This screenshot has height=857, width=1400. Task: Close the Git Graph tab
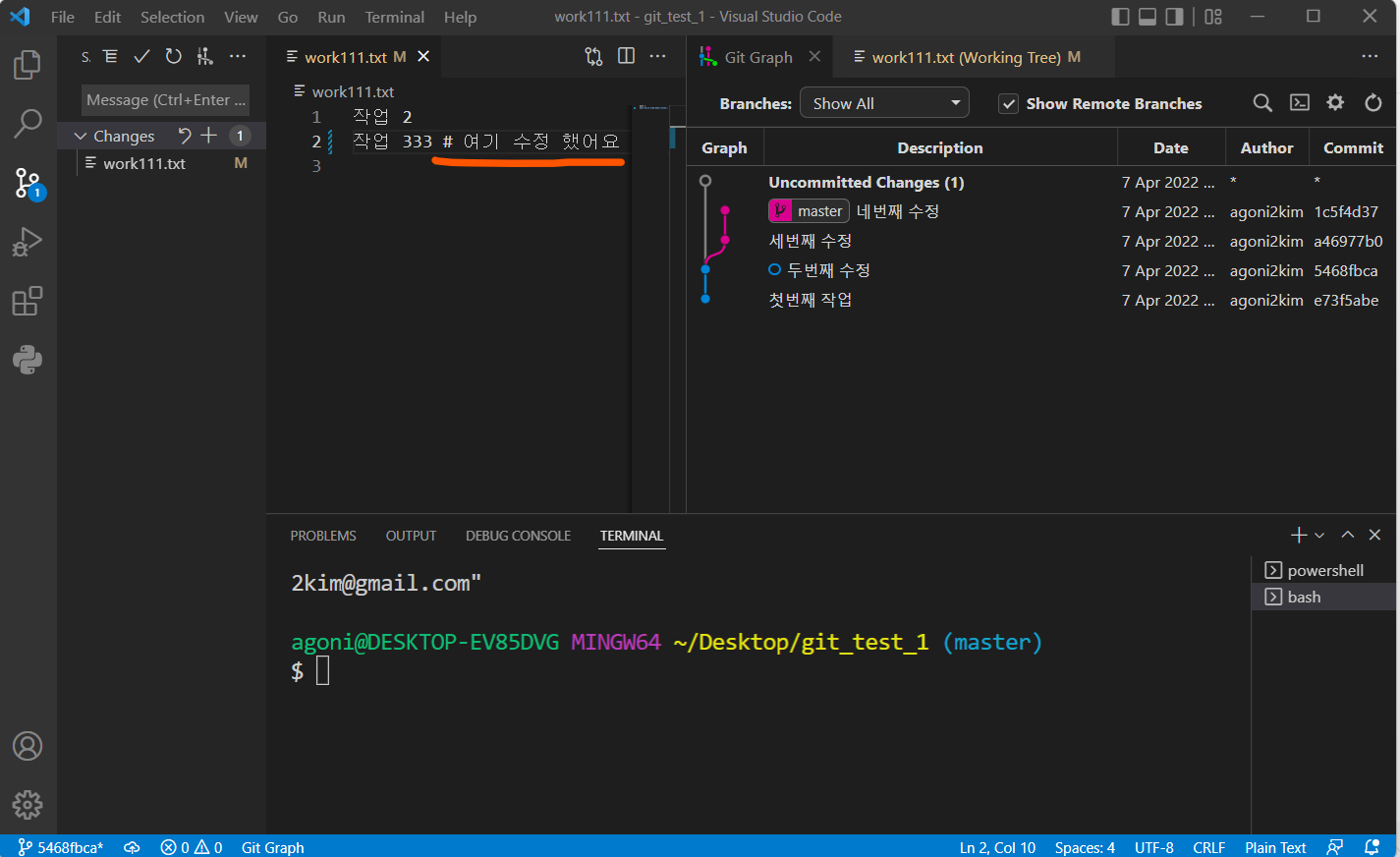coord(814,57)
